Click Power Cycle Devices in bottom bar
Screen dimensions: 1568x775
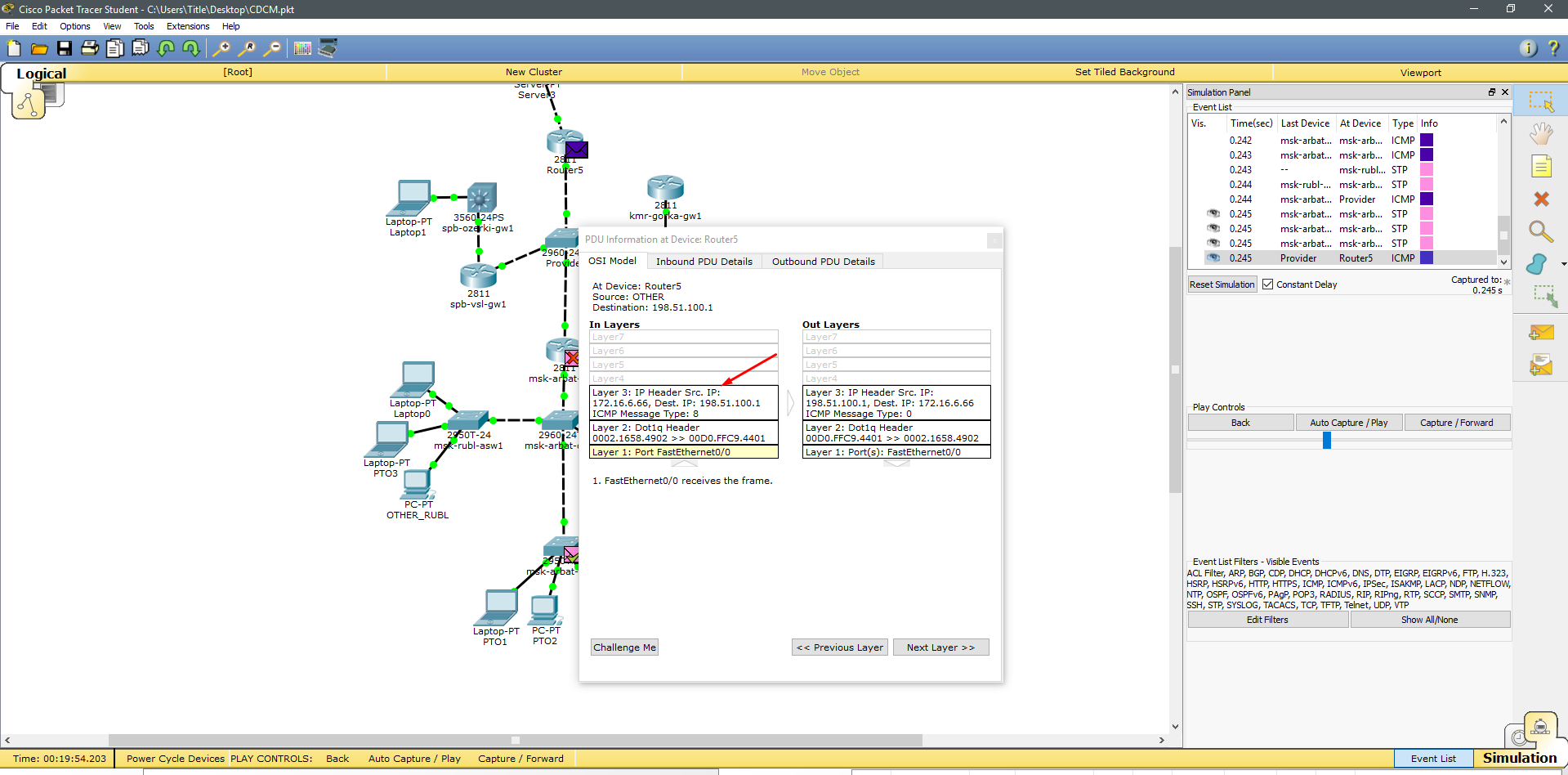[x=175, y=758]
